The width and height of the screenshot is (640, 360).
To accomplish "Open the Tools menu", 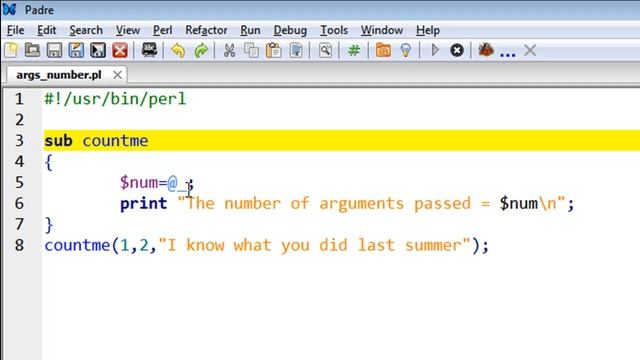I will [334, 30].
